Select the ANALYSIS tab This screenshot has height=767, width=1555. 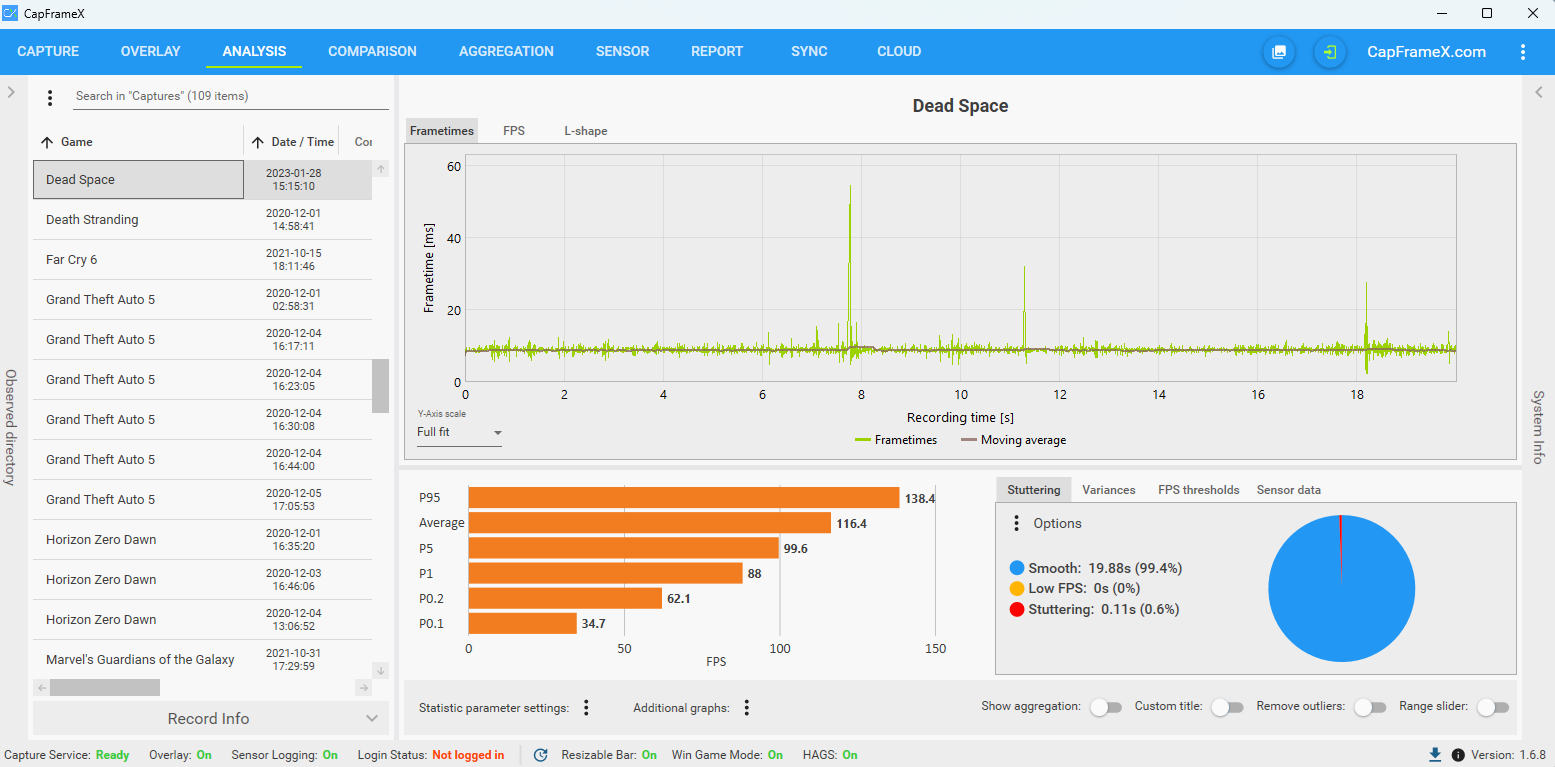[x=254, y=52]
